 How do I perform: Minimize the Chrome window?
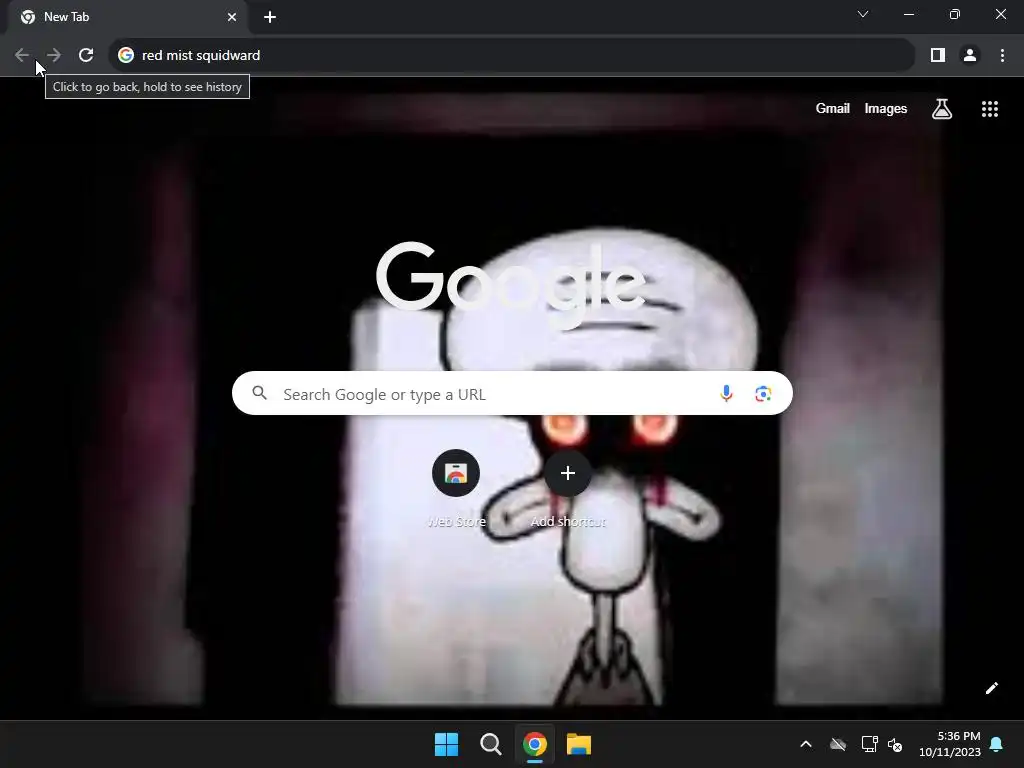(908, 14)
